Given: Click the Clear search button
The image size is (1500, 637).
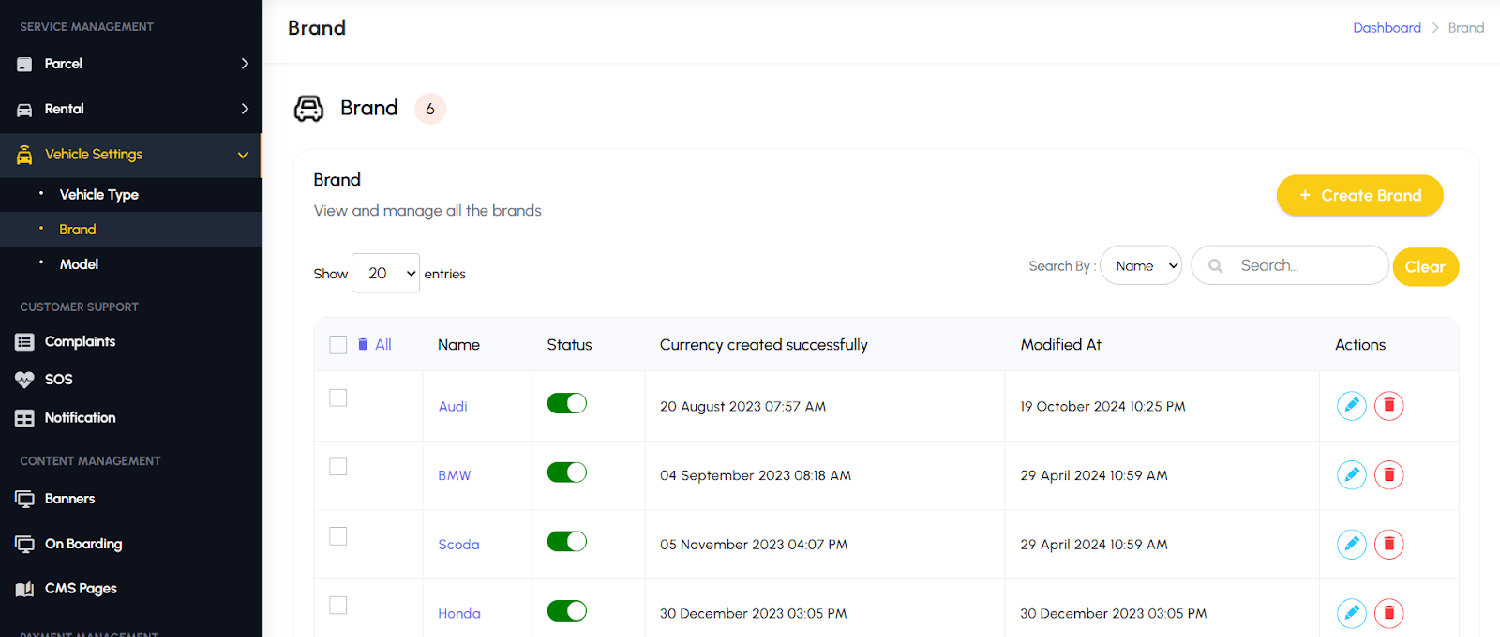Looking at the screenshot, I should pos(1426,267).
